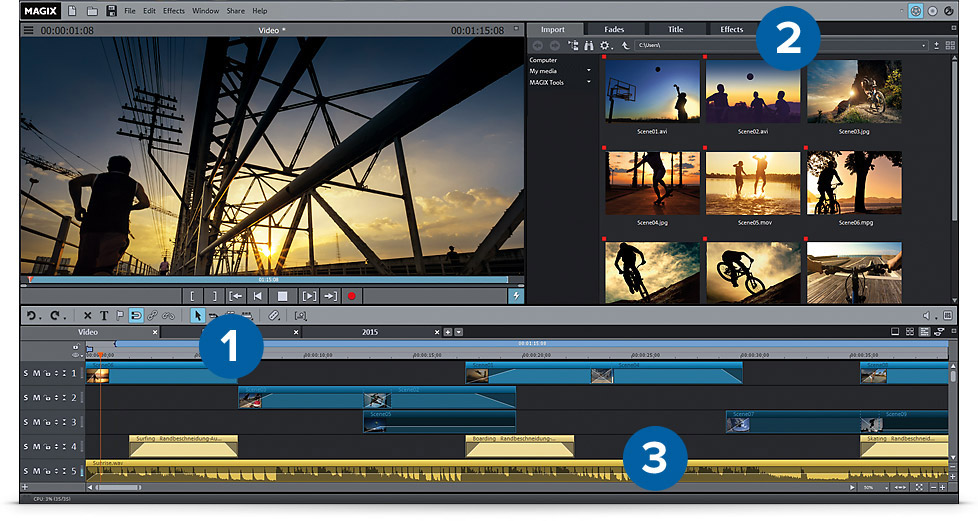
Task: Set a chapter marker with flag icon
Action: pyautogui.click(x=120, y=316)
